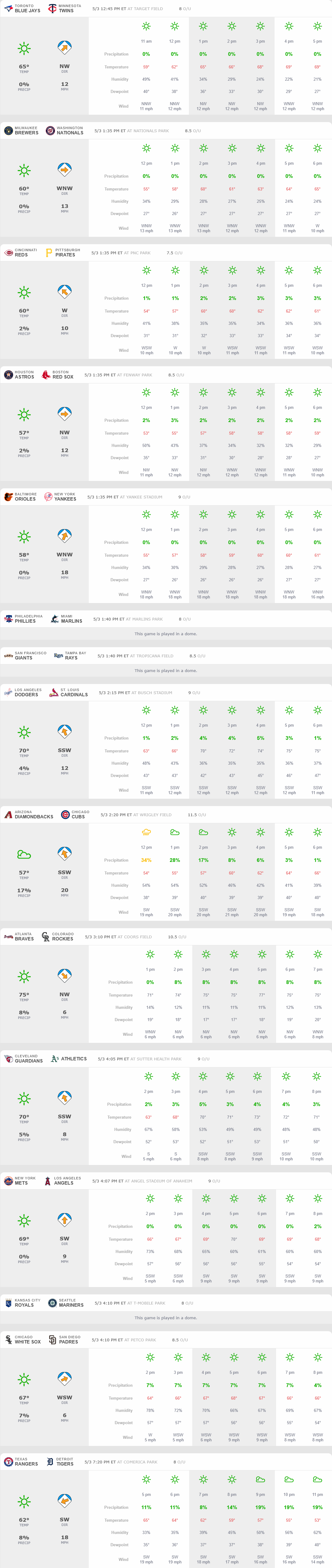
Task: Click the Toronto Blue Jays team logo
Action: click(x=9, y=9)
